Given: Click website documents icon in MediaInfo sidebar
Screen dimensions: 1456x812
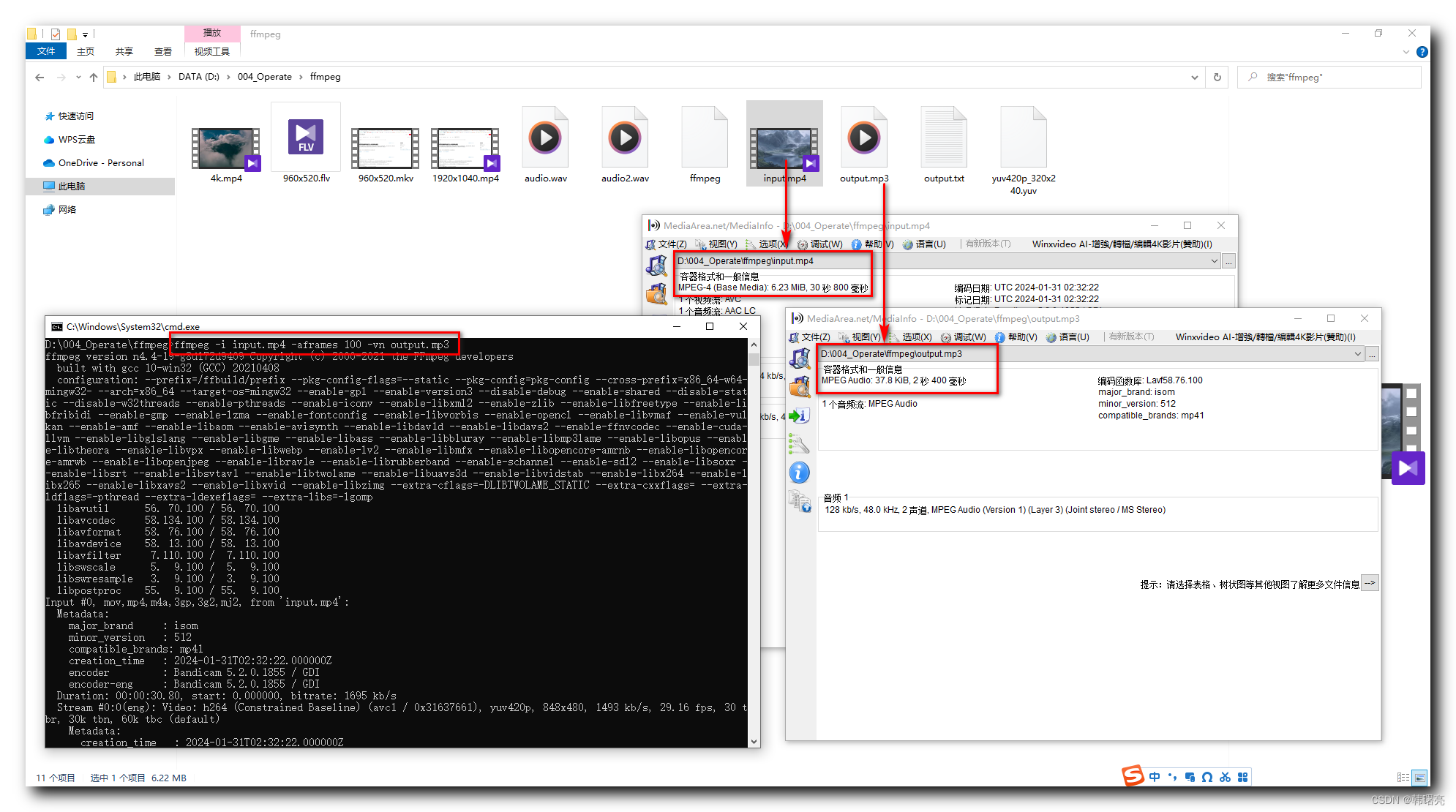Looking at the screenshot, I should click(x=800, y=502).
